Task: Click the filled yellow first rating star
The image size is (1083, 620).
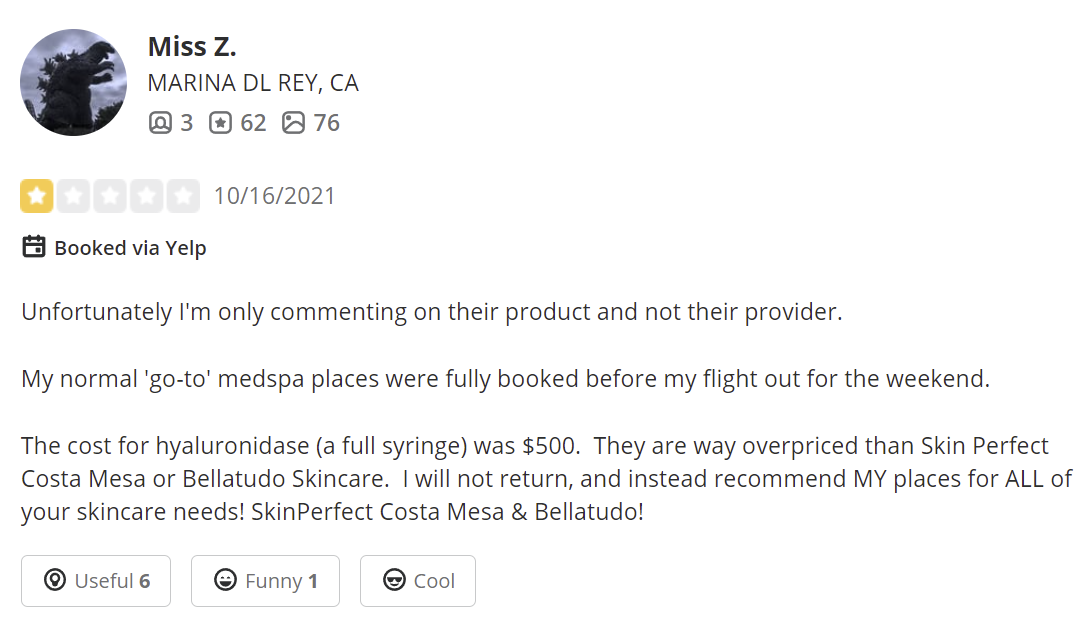Action: point(37,196)
